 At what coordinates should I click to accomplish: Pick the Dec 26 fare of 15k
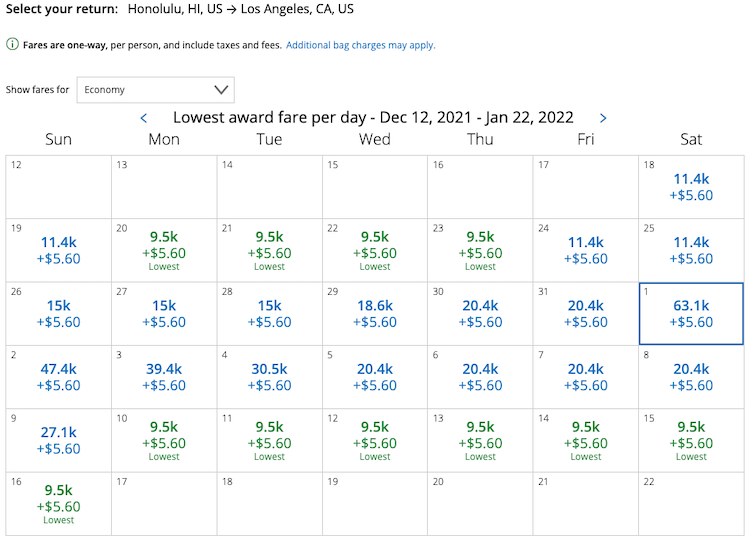(58, 314)
